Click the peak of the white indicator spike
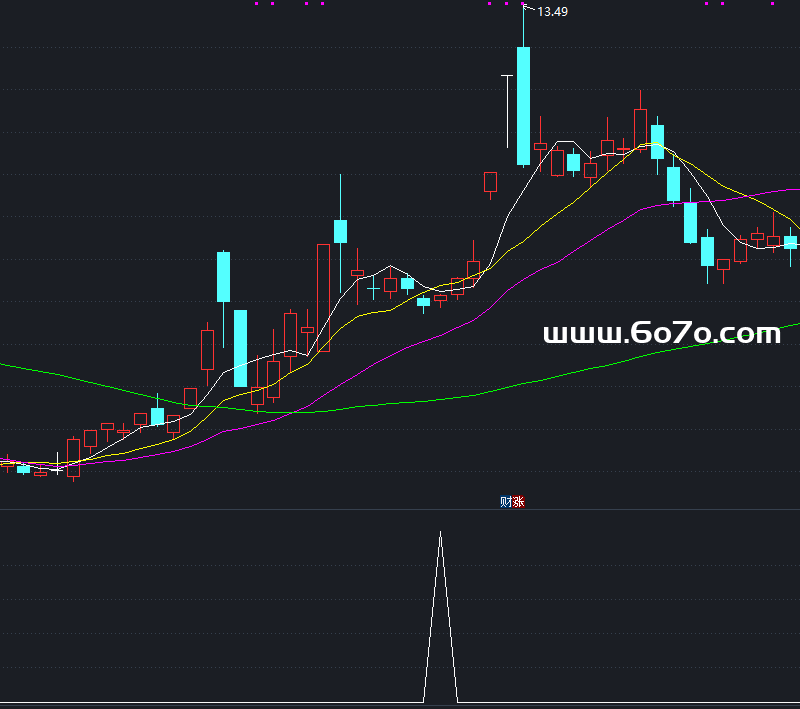The height and width of the screenshot is (709, 800). 440,533
